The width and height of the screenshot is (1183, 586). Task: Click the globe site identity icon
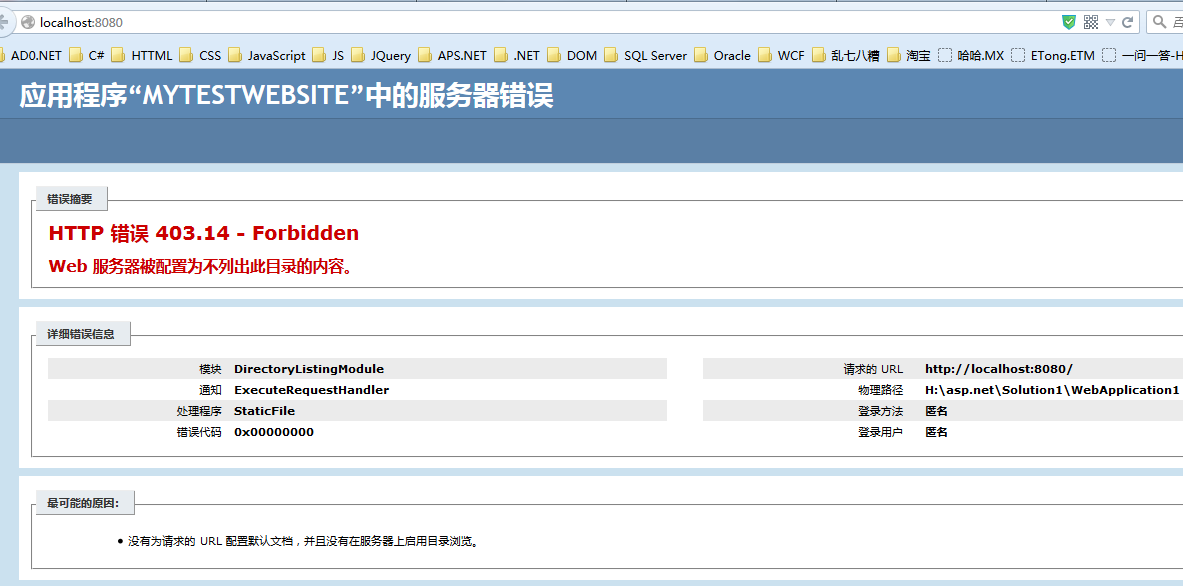[28, 23]
